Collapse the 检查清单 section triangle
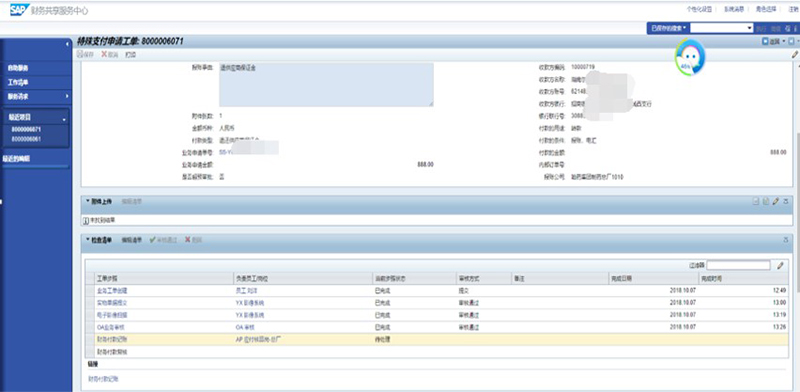The width and height of the screenshot is (800, 392). (87, 239)
